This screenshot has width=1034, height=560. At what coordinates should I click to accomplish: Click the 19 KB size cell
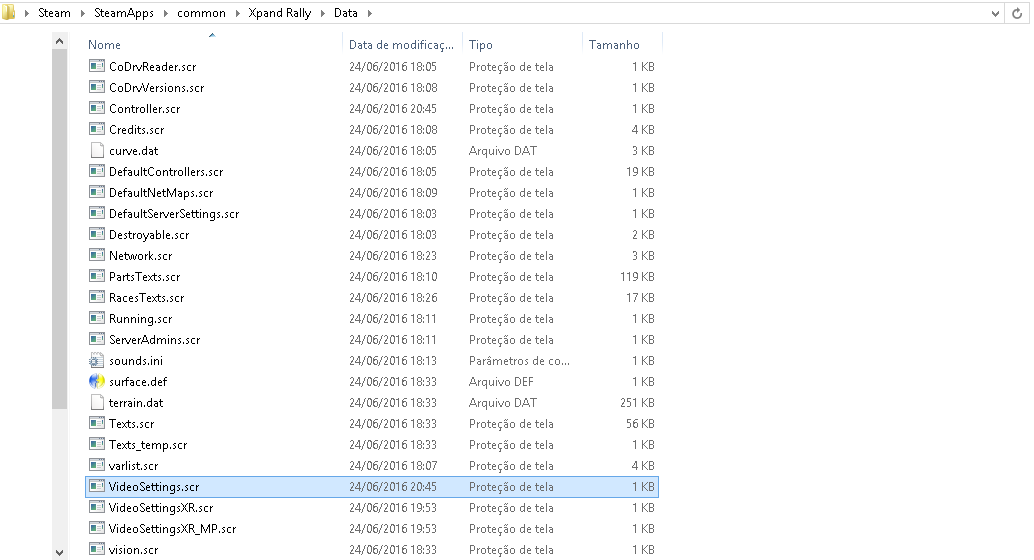[x=640, y=172]
